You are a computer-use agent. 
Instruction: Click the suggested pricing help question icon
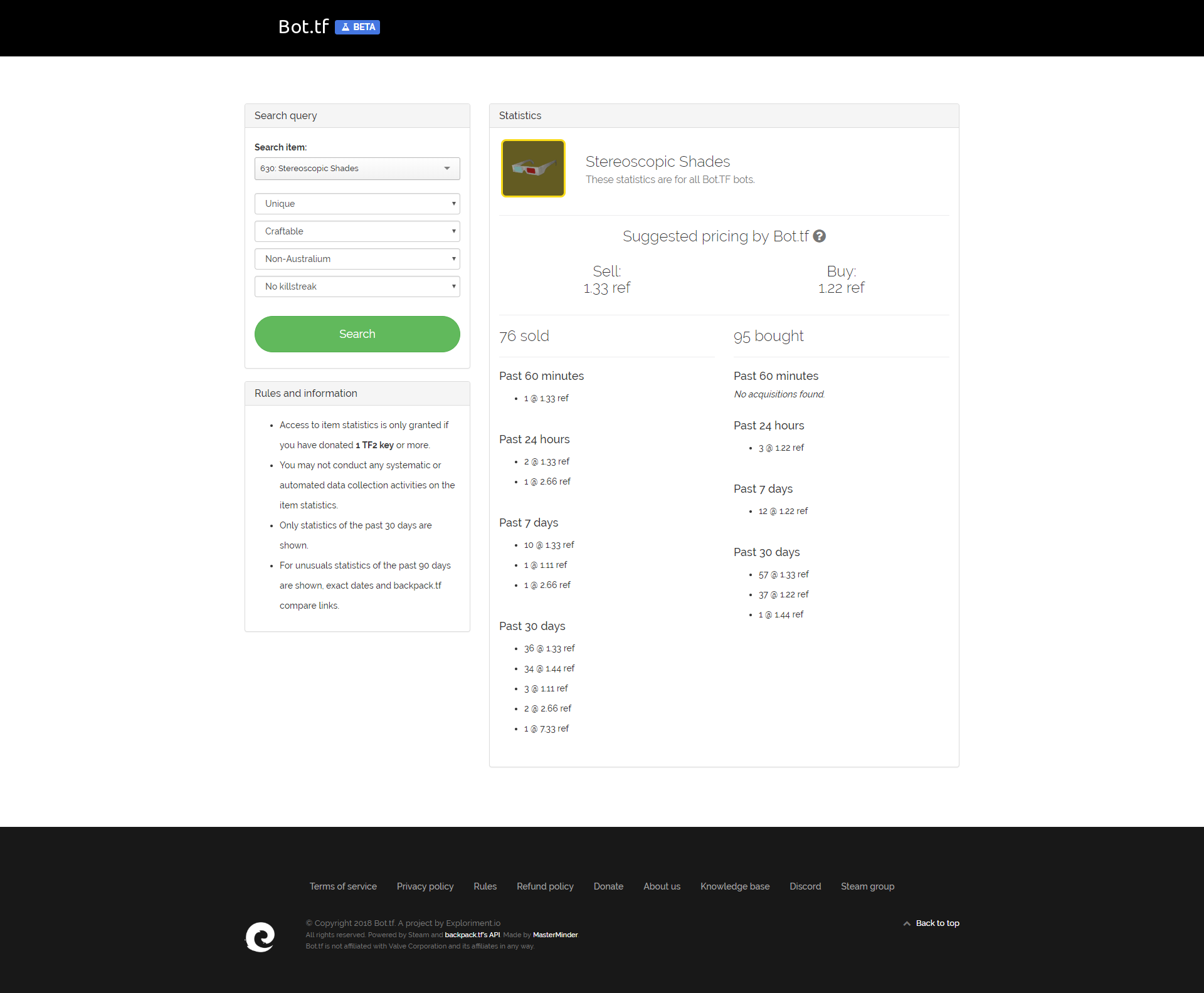819,236
